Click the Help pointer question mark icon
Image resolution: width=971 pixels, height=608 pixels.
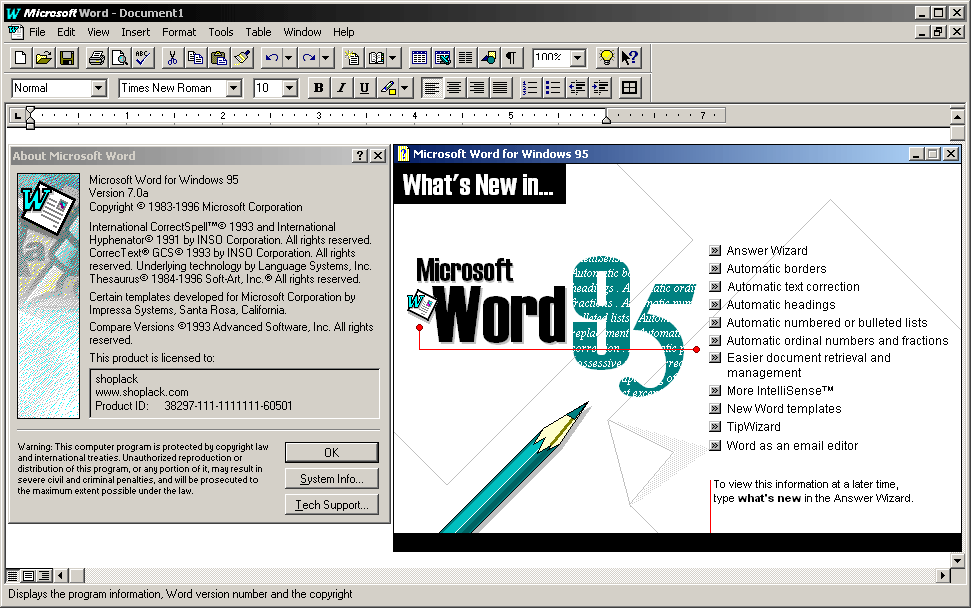pyautogui.click(x=630, y=58)
